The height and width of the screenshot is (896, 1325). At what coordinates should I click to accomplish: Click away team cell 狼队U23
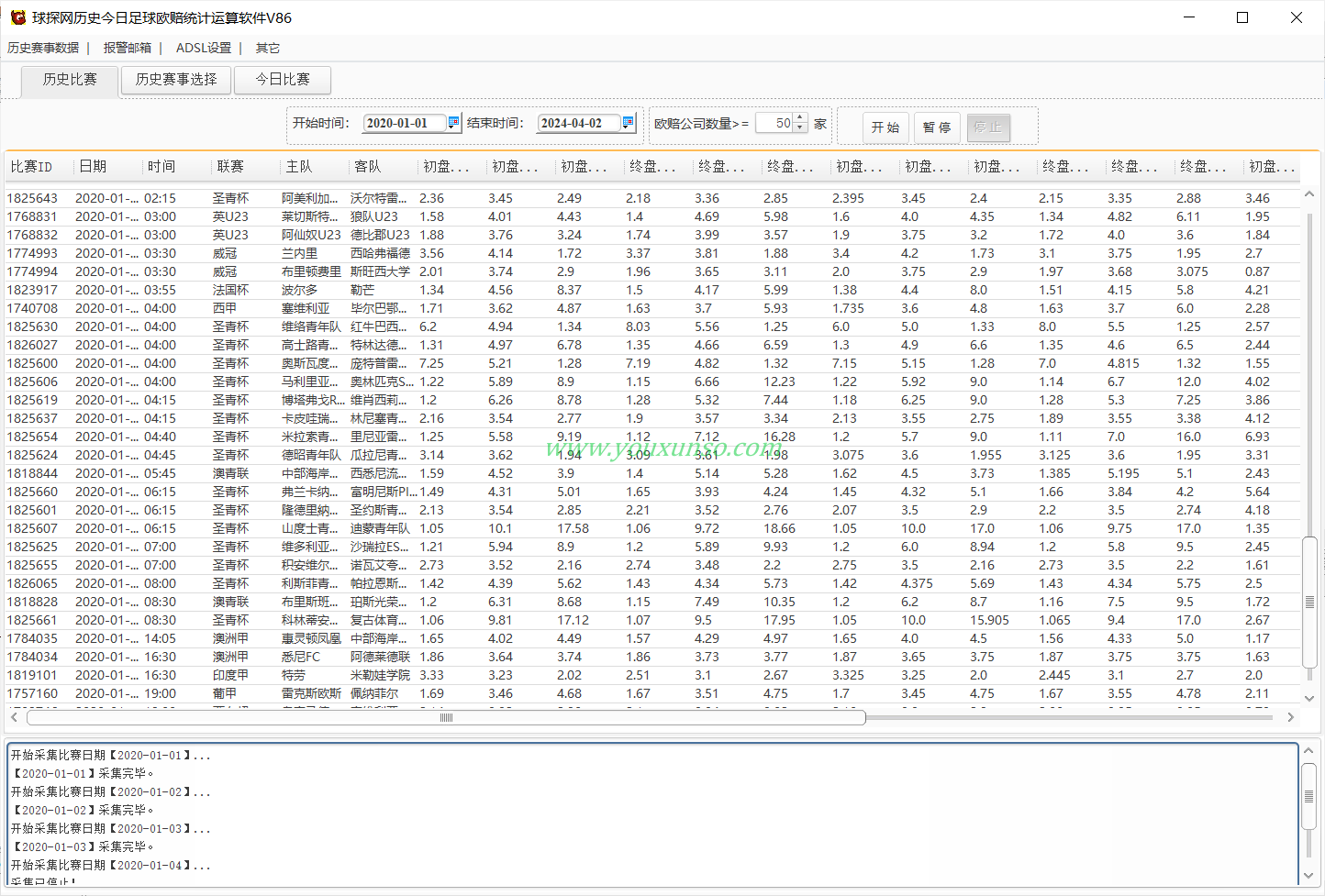[374, 216]
